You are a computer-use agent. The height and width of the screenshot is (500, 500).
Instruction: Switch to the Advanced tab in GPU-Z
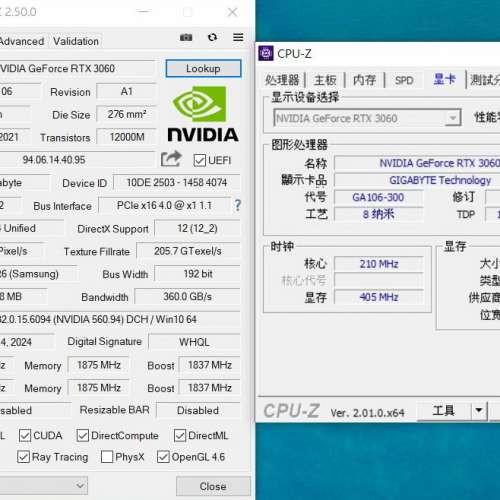pyautogui.click(x=22, y=41)
